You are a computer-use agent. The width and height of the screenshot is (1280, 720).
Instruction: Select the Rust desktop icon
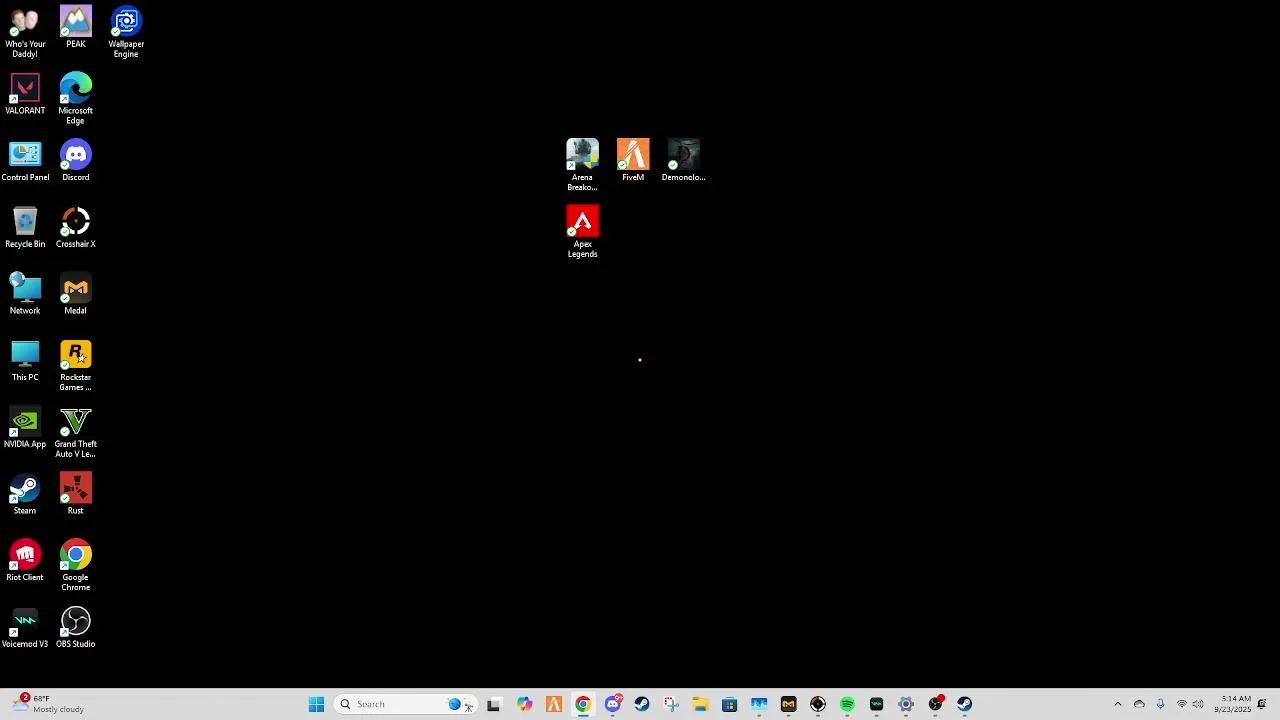click(76, 494)
